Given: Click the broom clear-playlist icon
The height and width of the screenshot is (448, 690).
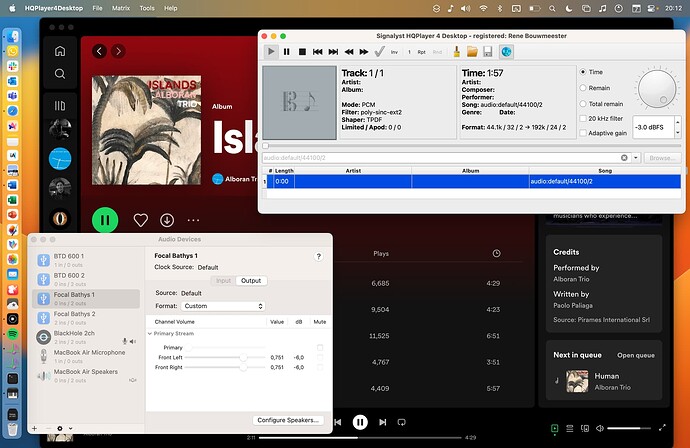Looking at the screenshot, I should 457,52.
